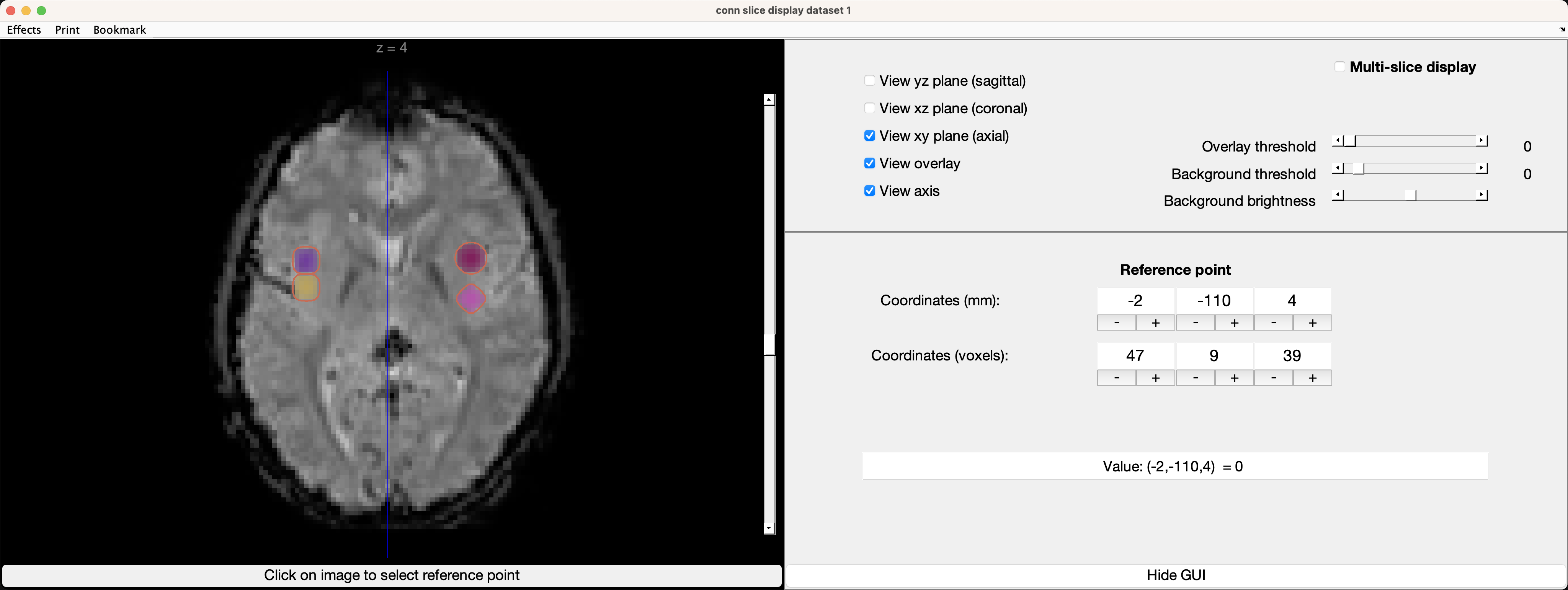This screenshot has width=1568, height=590.
Task: Click the plus stepper under z mm coordinate
Action: click(x=1312, y=323)
